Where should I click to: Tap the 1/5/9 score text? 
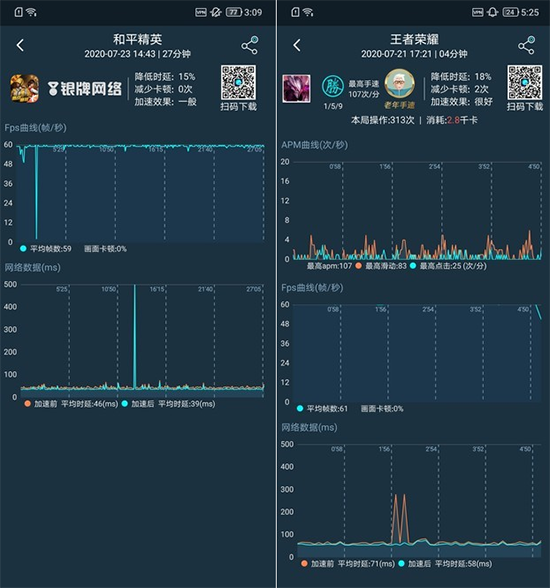point(333,106)
